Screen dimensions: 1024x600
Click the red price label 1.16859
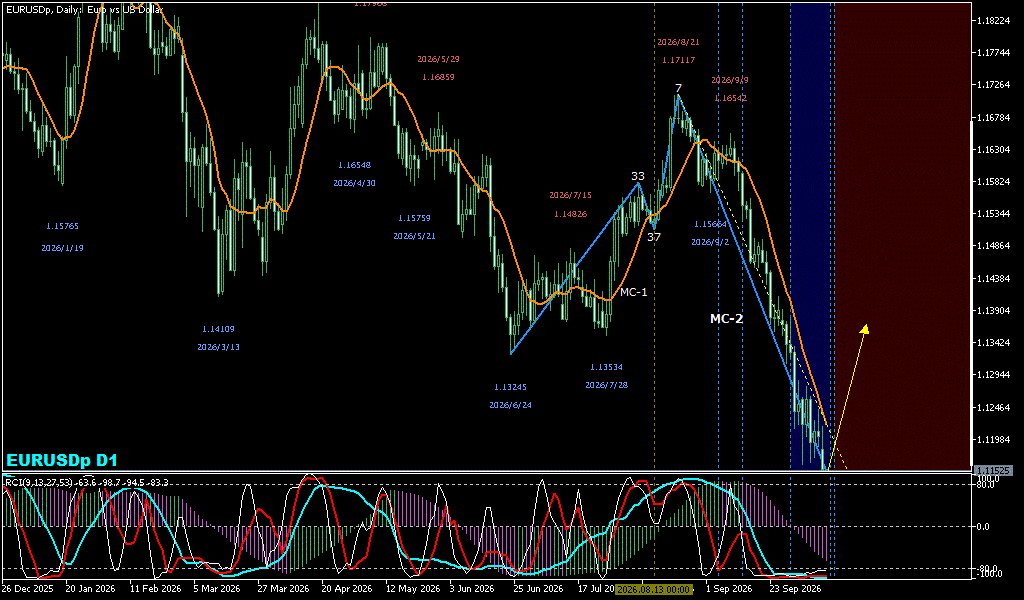438,76
